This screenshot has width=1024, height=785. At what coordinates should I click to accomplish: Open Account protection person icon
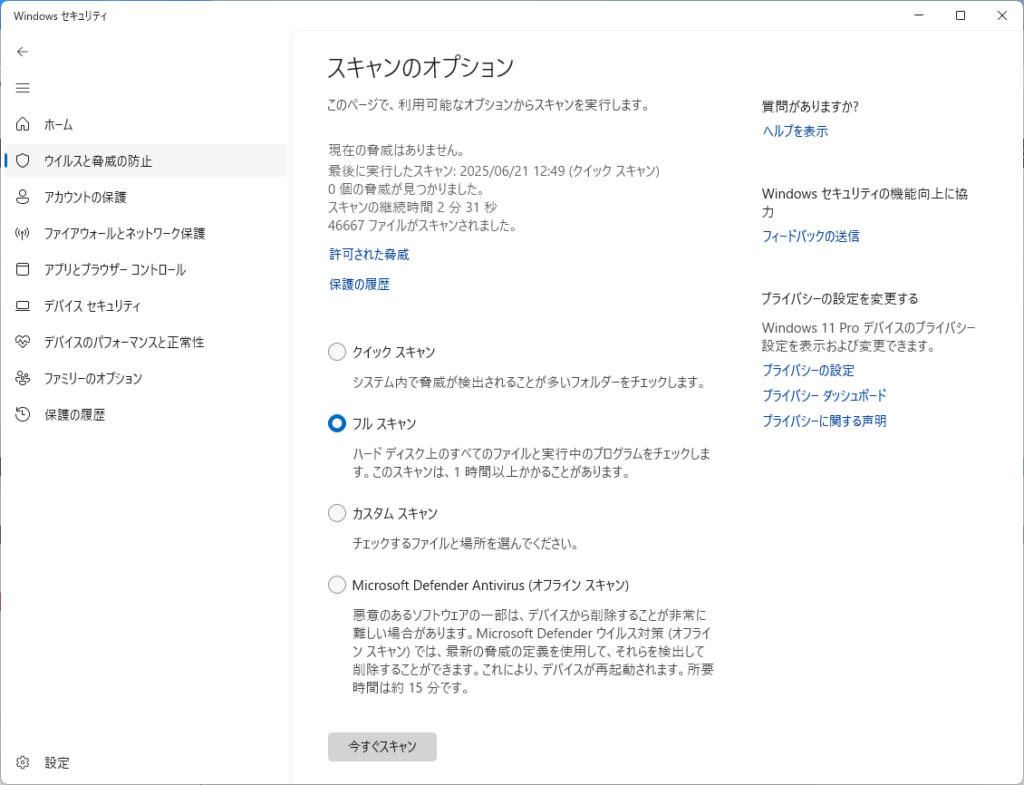(x=23, y=197)
